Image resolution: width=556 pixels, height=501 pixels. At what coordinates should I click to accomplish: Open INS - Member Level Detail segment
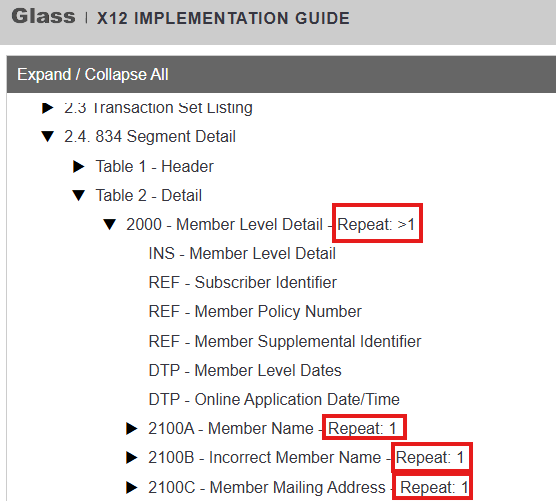(x=242, y=254)
